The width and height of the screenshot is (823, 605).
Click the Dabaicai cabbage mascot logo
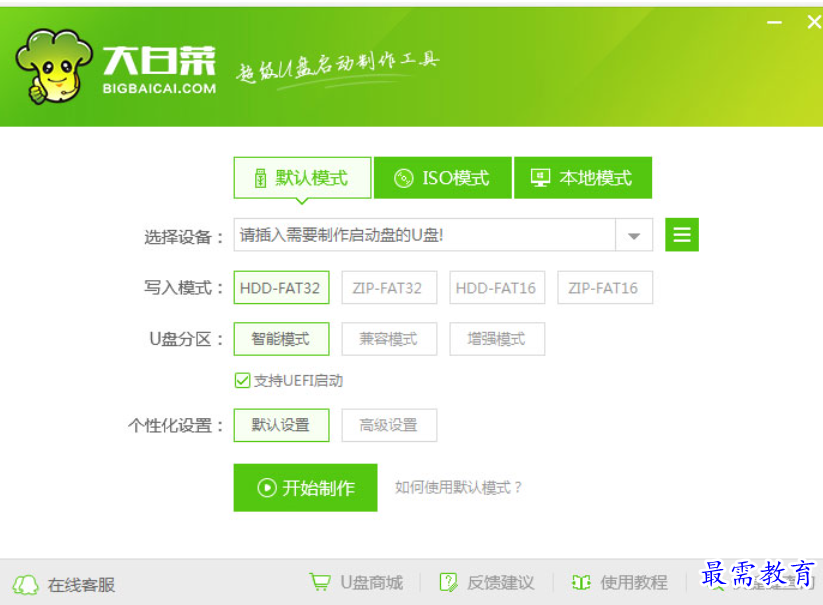click(x=54, y=66)
